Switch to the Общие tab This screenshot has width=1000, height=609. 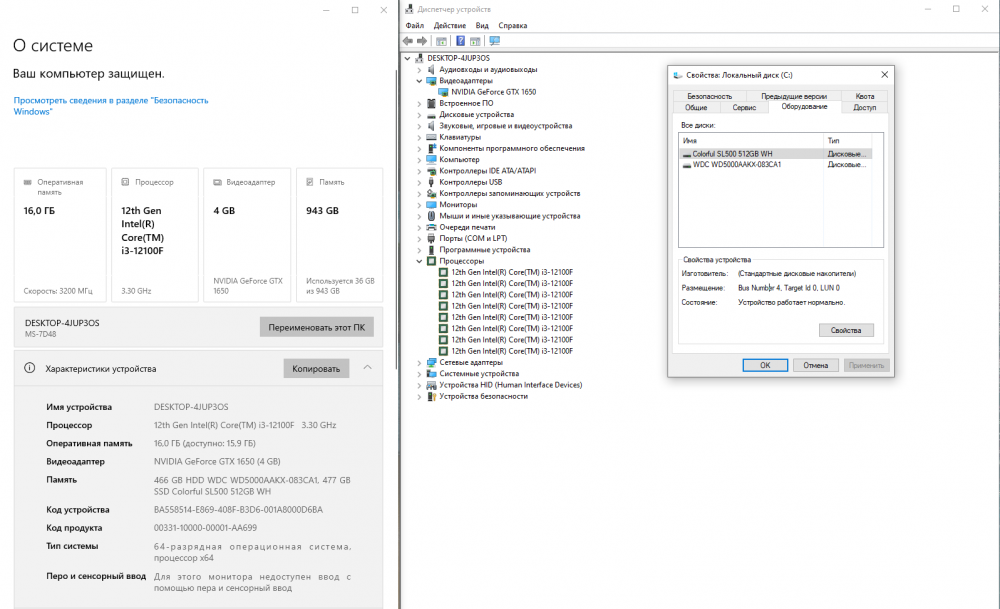696,107
